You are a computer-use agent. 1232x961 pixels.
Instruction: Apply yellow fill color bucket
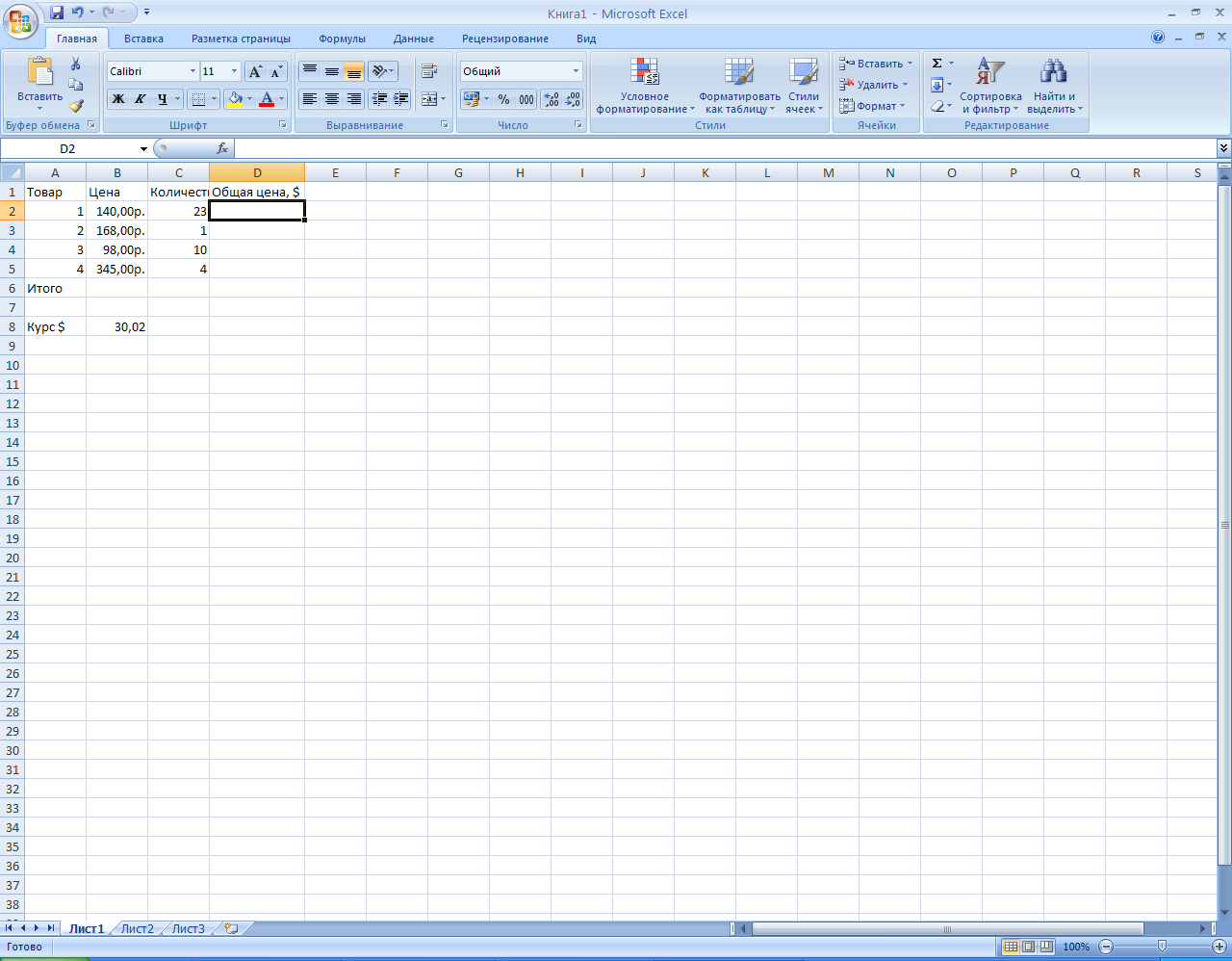(234, 99)
